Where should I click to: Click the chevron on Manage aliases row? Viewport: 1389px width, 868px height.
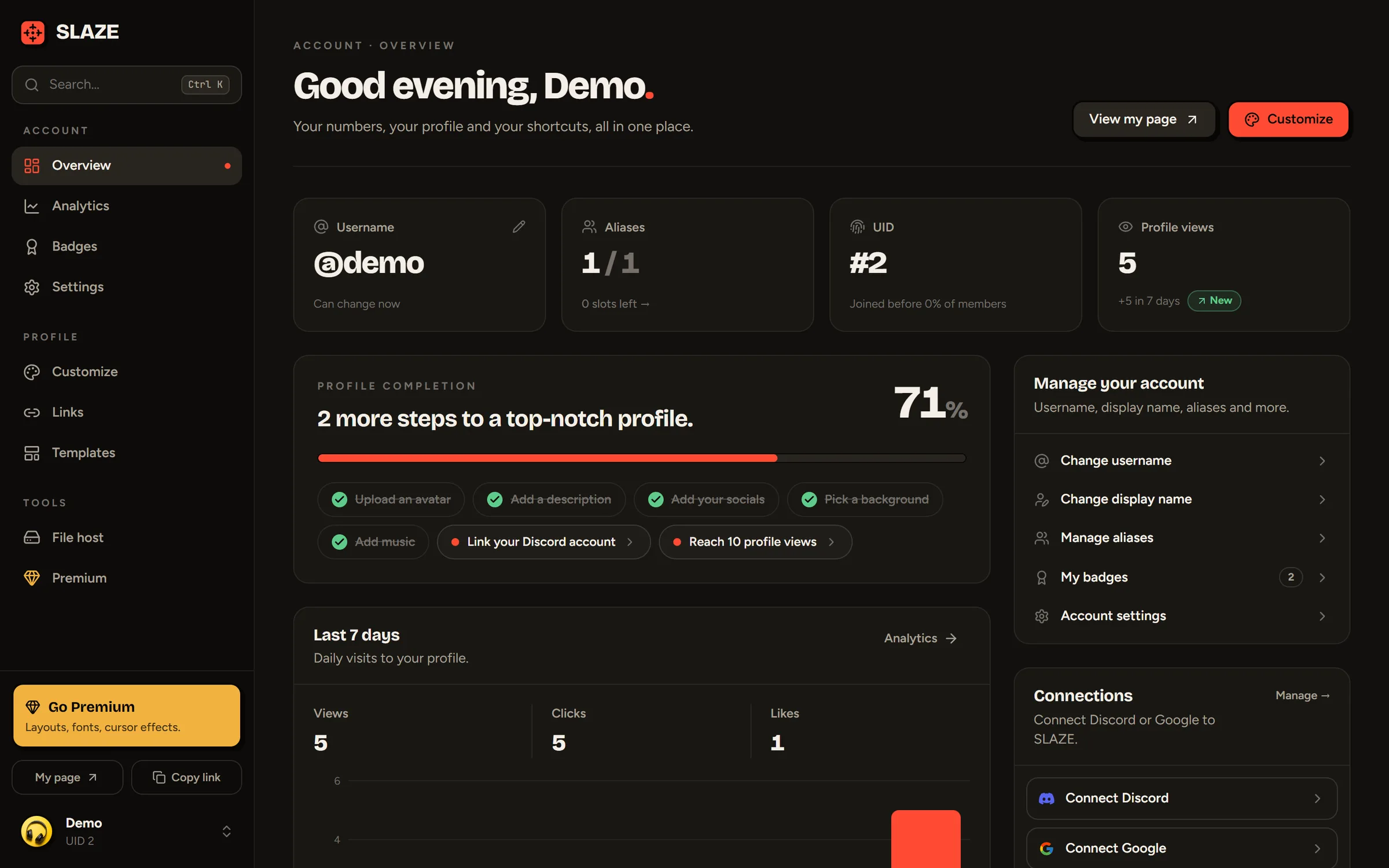(1322, 538)
